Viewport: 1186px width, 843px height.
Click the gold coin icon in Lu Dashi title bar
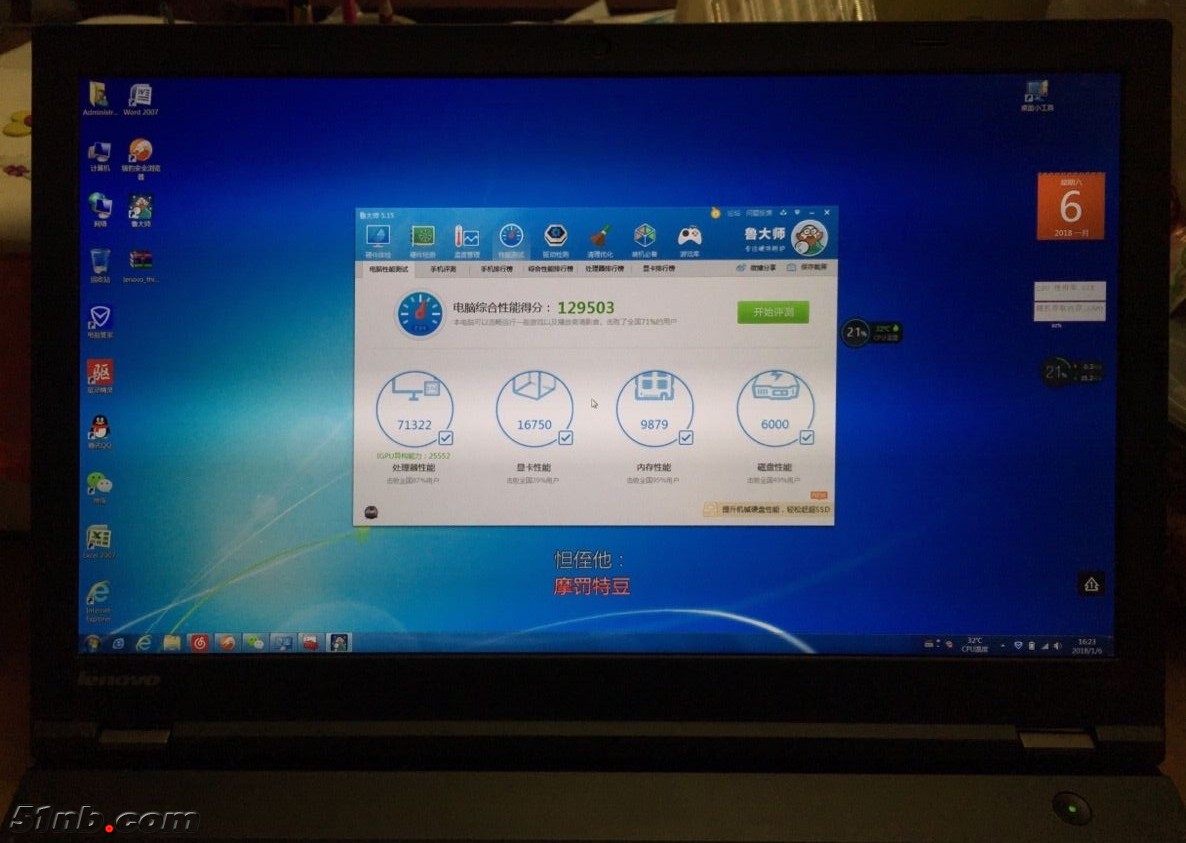tap(716, 214)
